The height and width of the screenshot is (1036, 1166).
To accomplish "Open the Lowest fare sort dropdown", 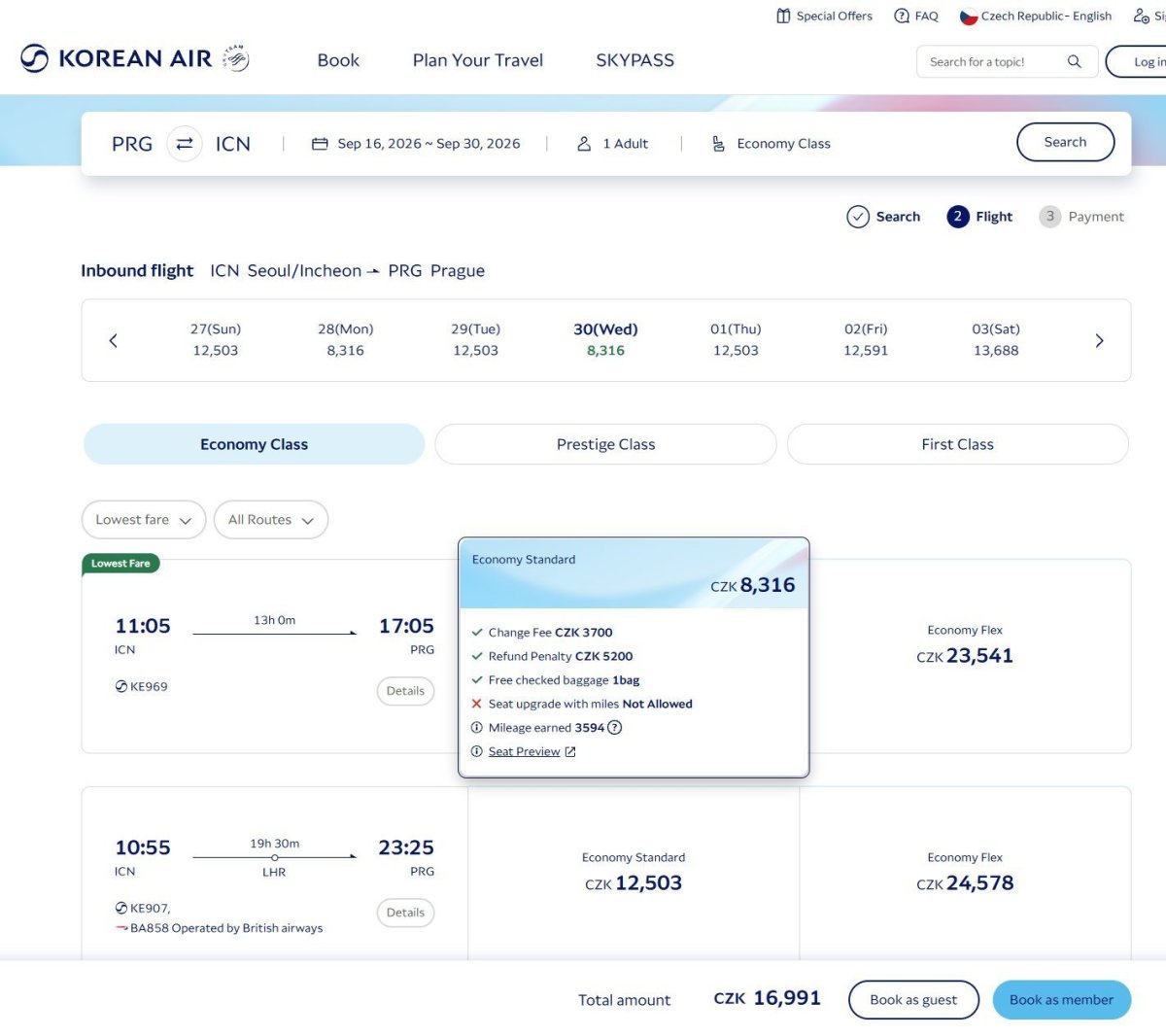I will [144, 520].
